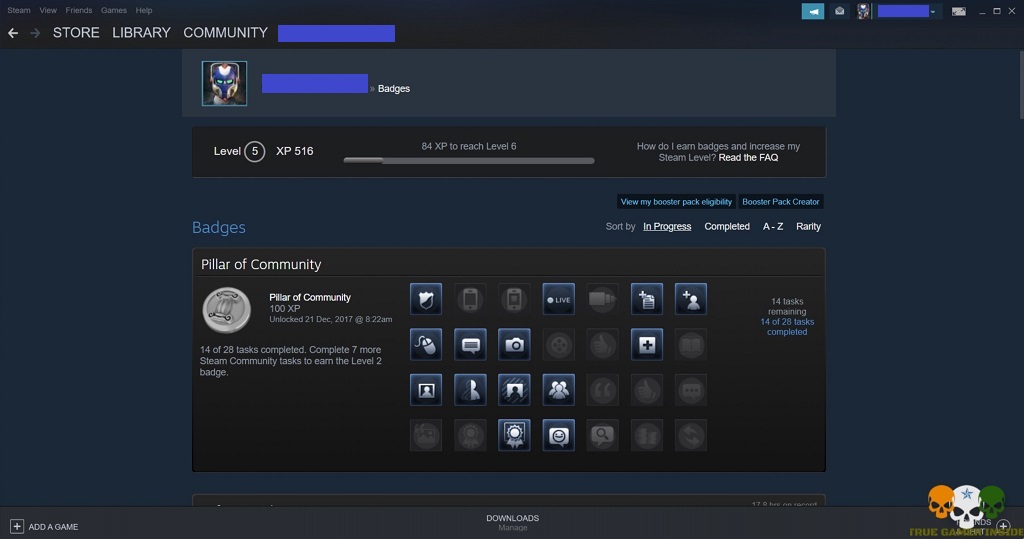This screenshot has width=1024, height=539.
Task: Click the greyed-out thumbs-up beside the quotation marks
Action: click(647, 390)
